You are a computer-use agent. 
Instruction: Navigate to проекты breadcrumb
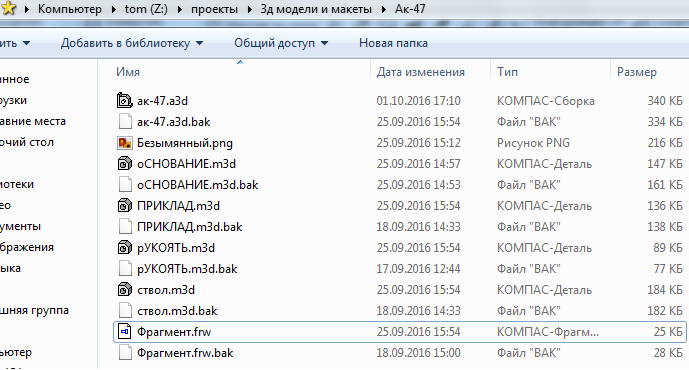[x=214, y=9]
